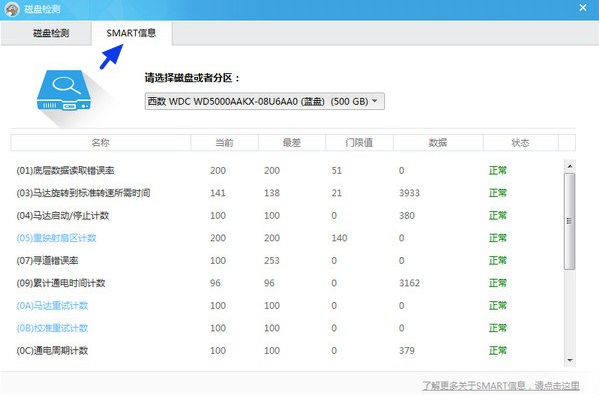
Task: Select the (0C)通电周期计数 row
Action: pos(287,351)
